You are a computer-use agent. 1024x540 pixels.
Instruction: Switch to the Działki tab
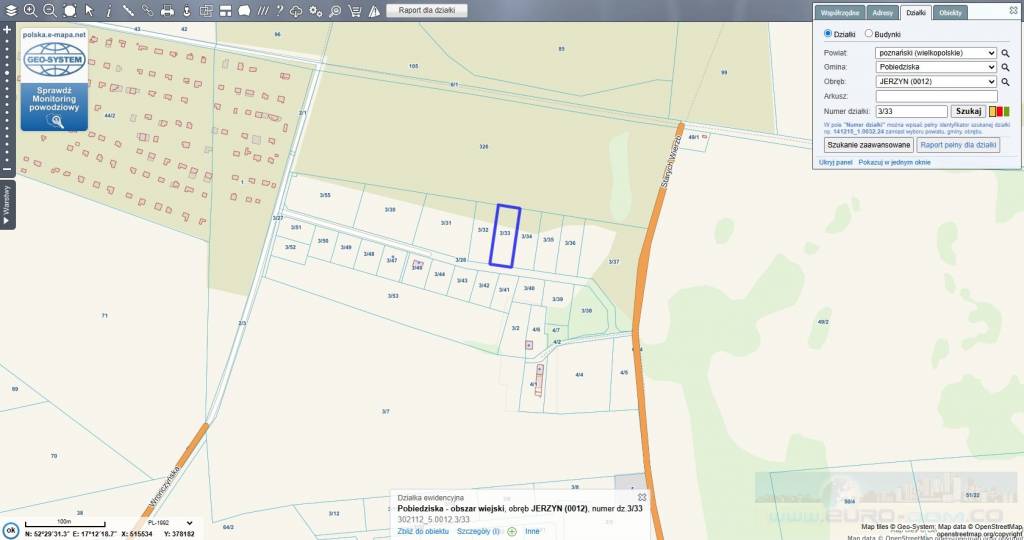916,13
